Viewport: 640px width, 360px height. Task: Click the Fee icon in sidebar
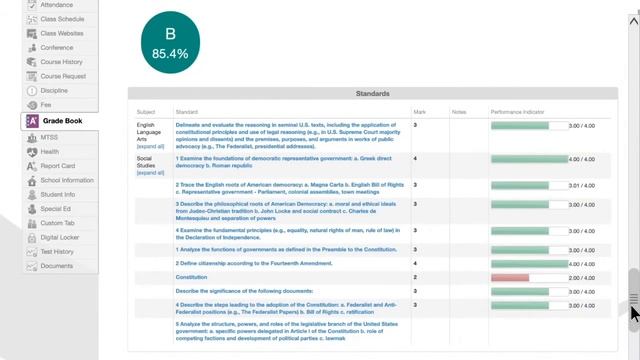pos(32,105)
